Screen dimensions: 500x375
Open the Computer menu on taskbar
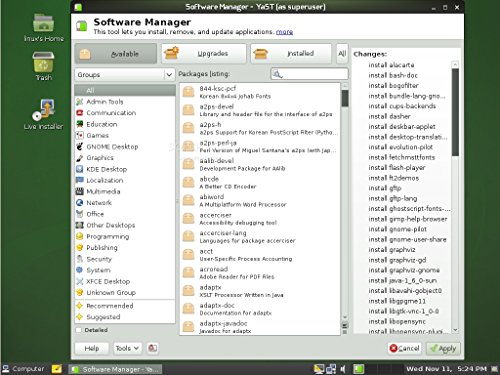tap(23, 369)
